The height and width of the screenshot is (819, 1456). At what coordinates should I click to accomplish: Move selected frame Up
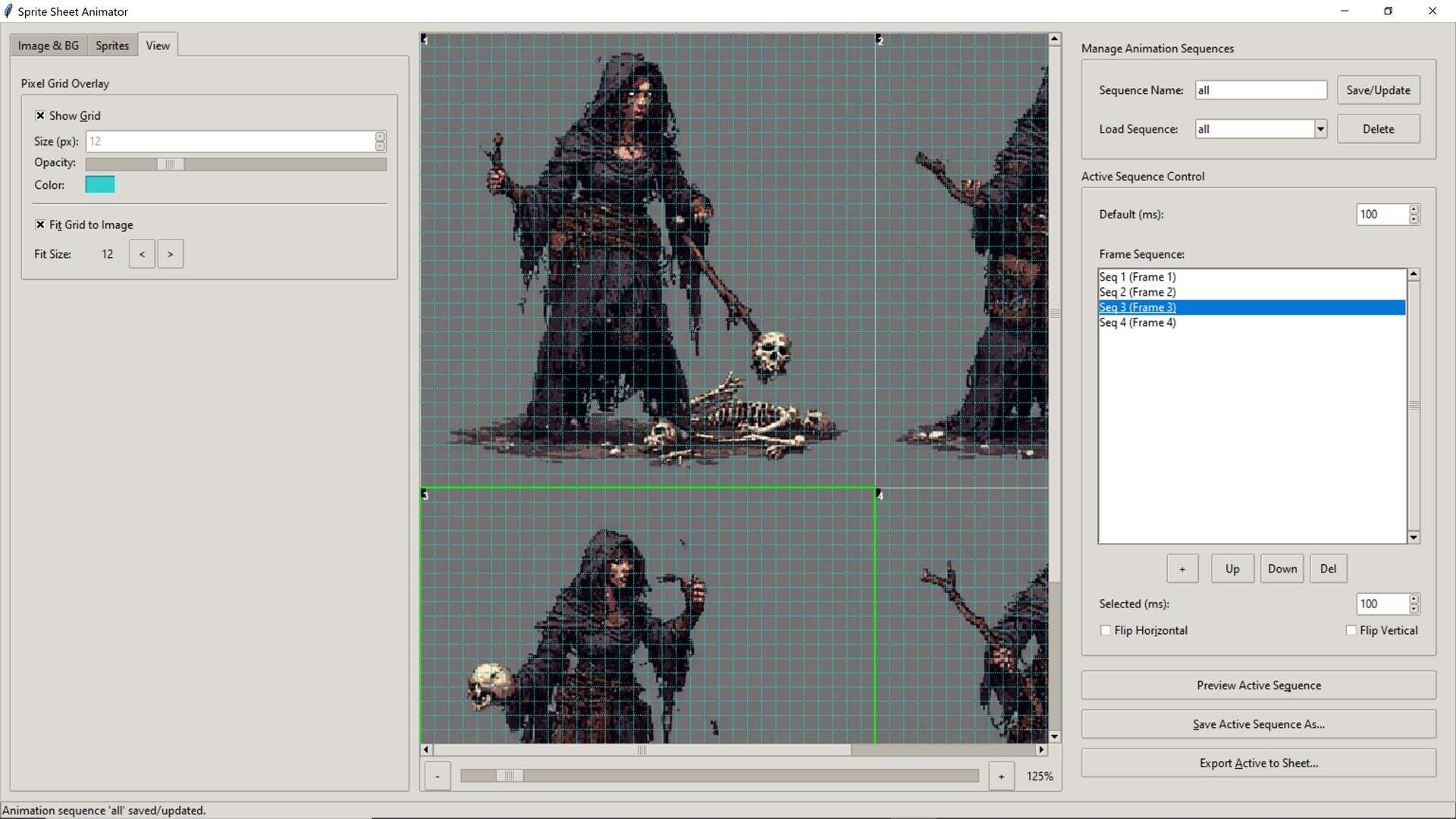(1232, 569)
